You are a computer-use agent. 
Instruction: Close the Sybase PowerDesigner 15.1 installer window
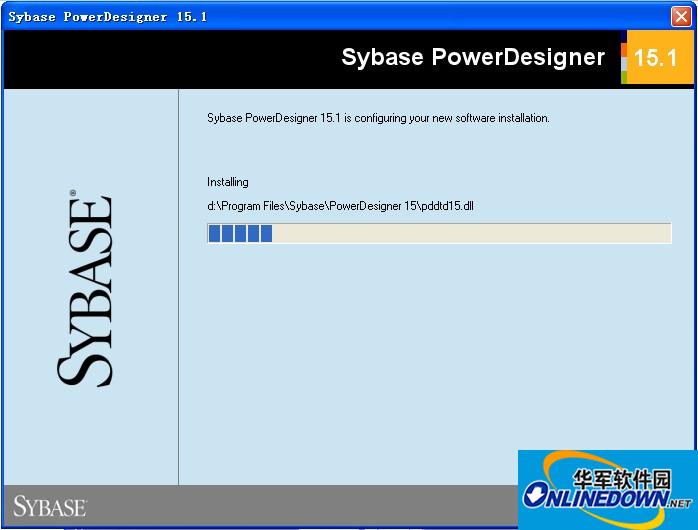coord(681,17)
